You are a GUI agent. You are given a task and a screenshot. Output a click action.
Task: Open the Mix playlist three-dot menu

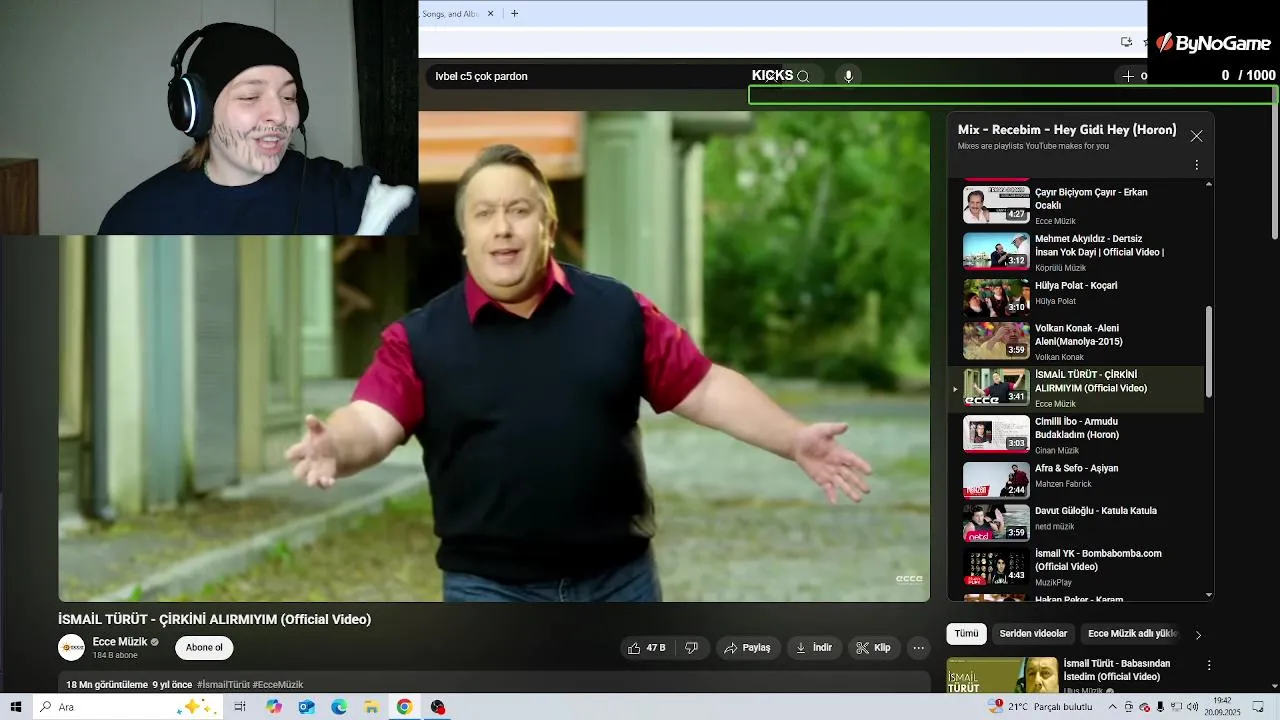pos(1197,165)
